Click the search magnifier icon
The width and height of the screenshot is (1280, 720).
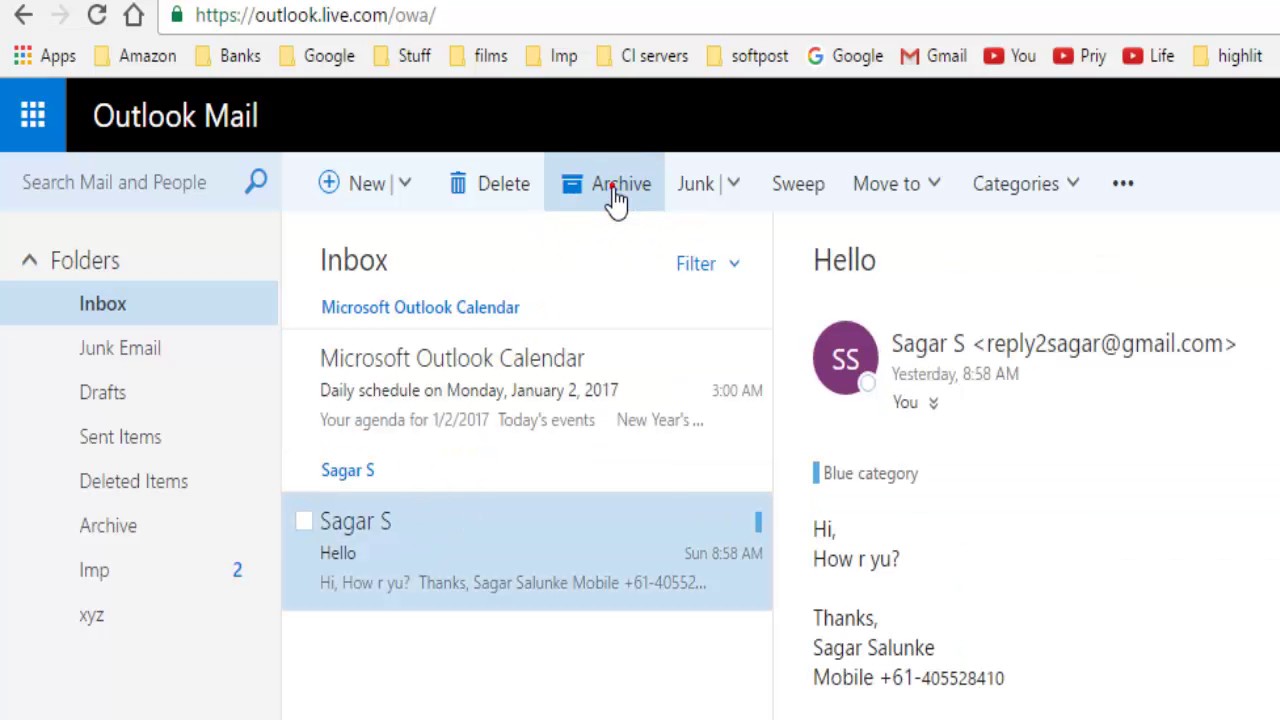coord(256,181)
